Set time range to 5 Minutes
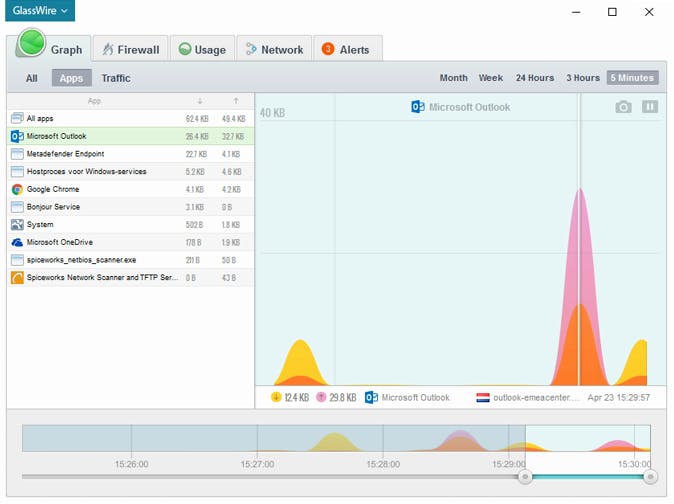 click(632, 78)
